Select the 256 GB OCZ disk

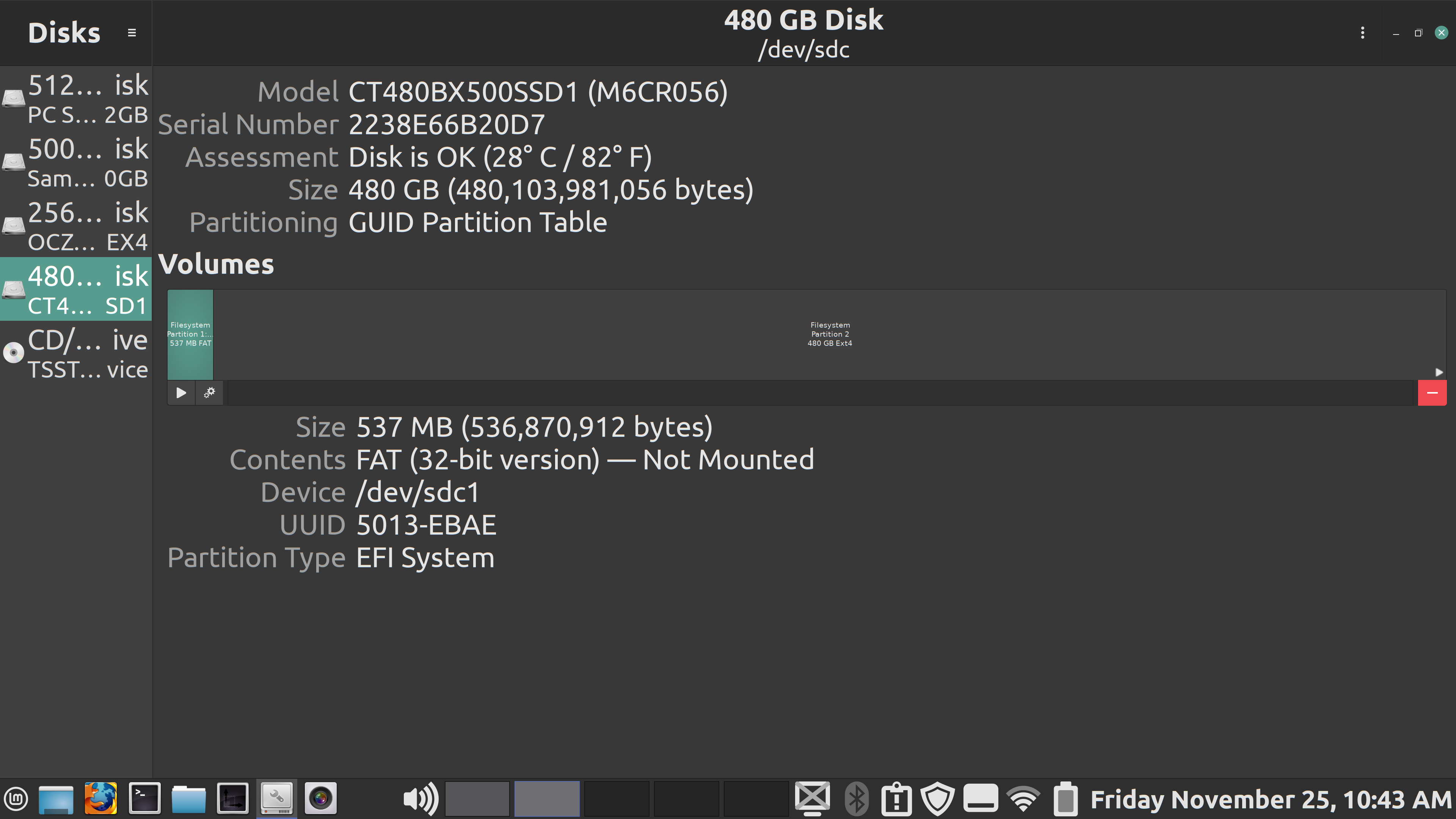pyautogui.click(x=76, y=226)
